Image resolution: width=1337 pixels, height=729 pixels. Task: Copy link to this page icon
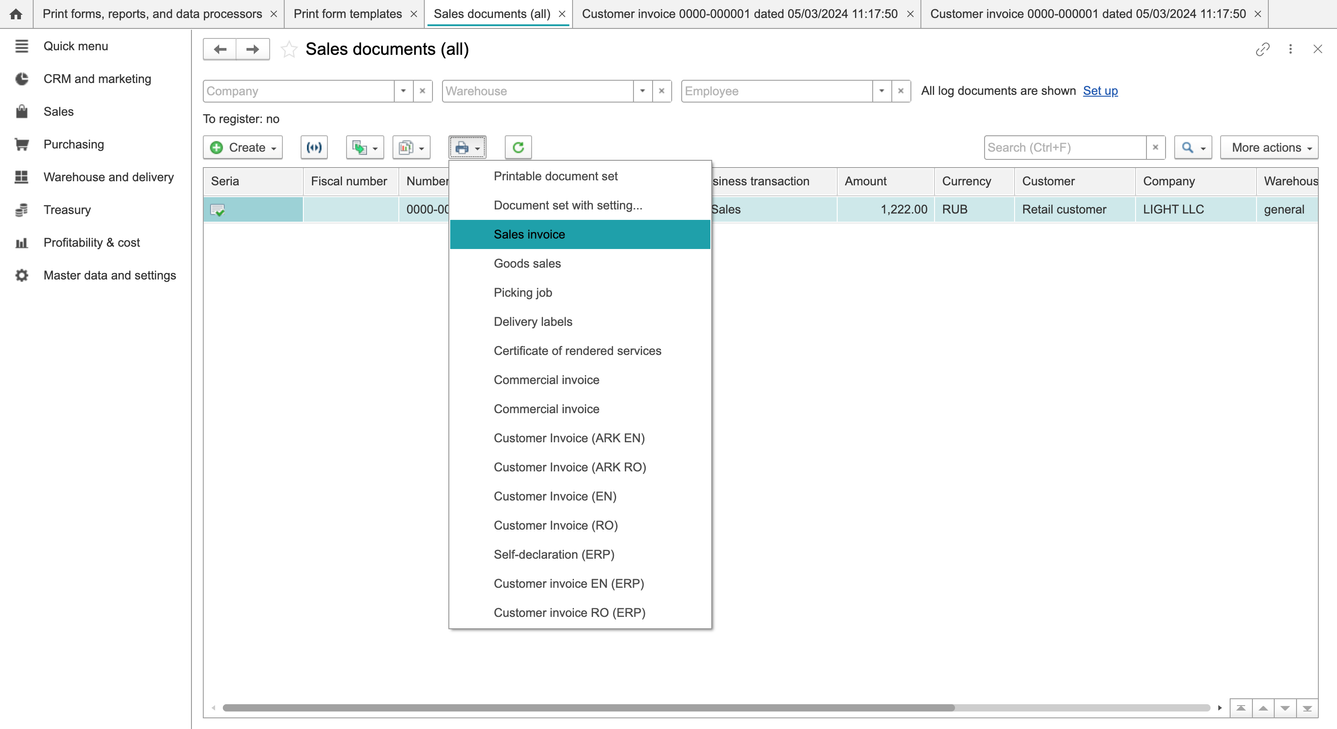[x=1263, y=49]
